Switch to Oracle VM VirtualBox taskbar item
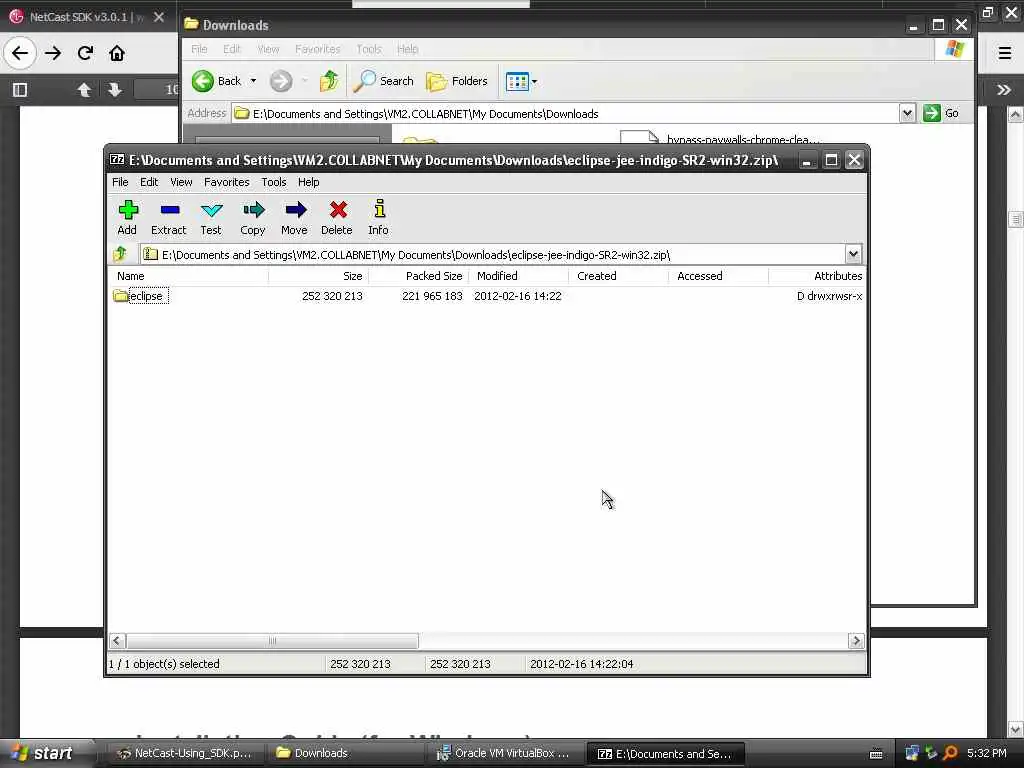1024x768 pixels. tap(504, 754)
